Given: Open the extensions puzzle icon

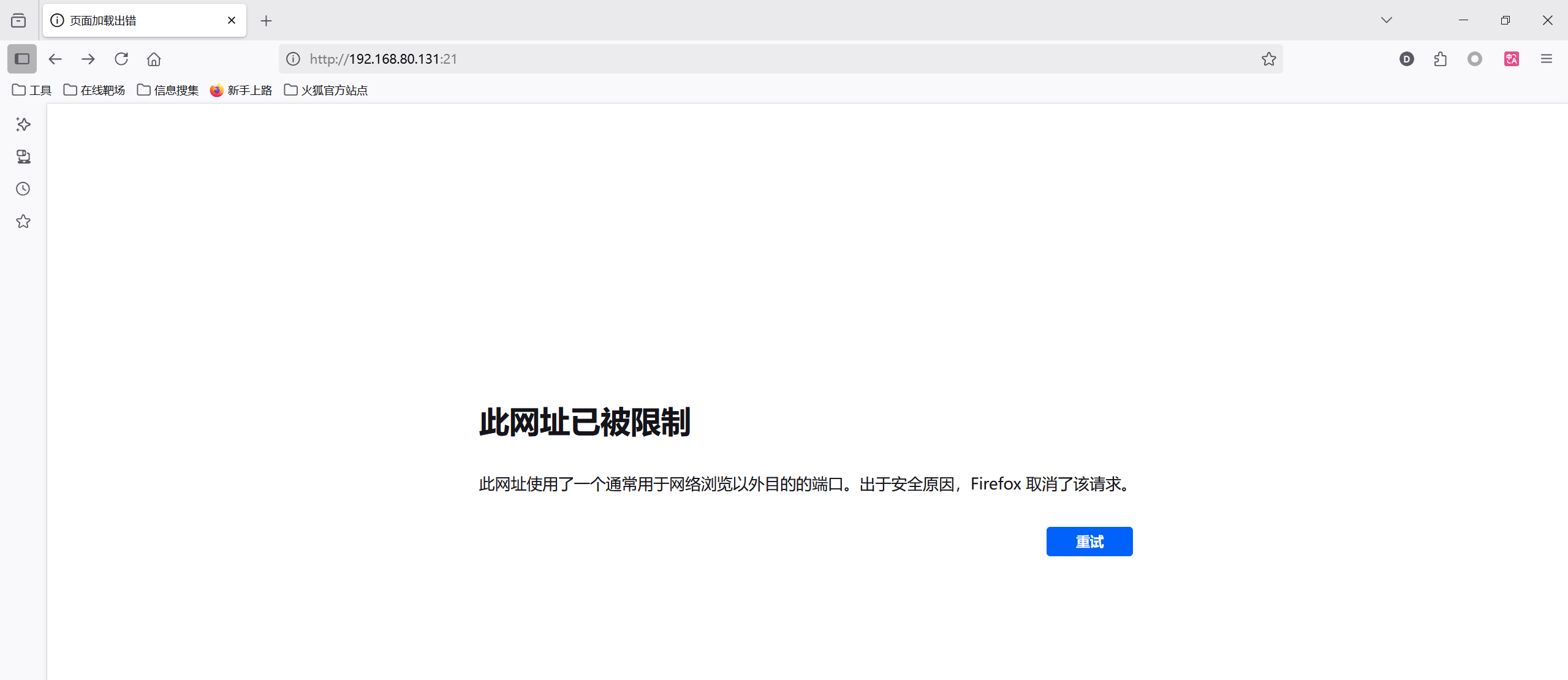Looking at the screenshot, I should pos(1441,59).
